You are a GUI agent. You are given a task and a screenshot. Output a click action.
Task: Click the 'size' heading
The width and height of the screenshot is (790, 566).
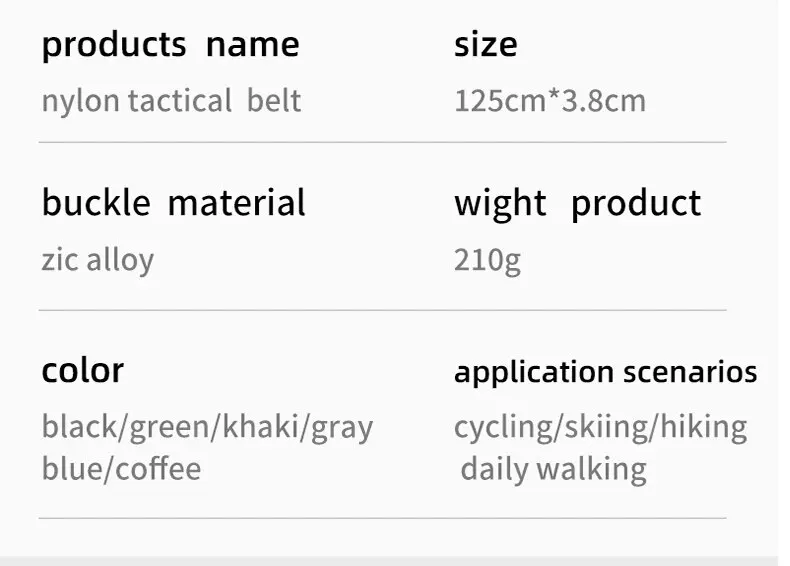click(486, 44)
